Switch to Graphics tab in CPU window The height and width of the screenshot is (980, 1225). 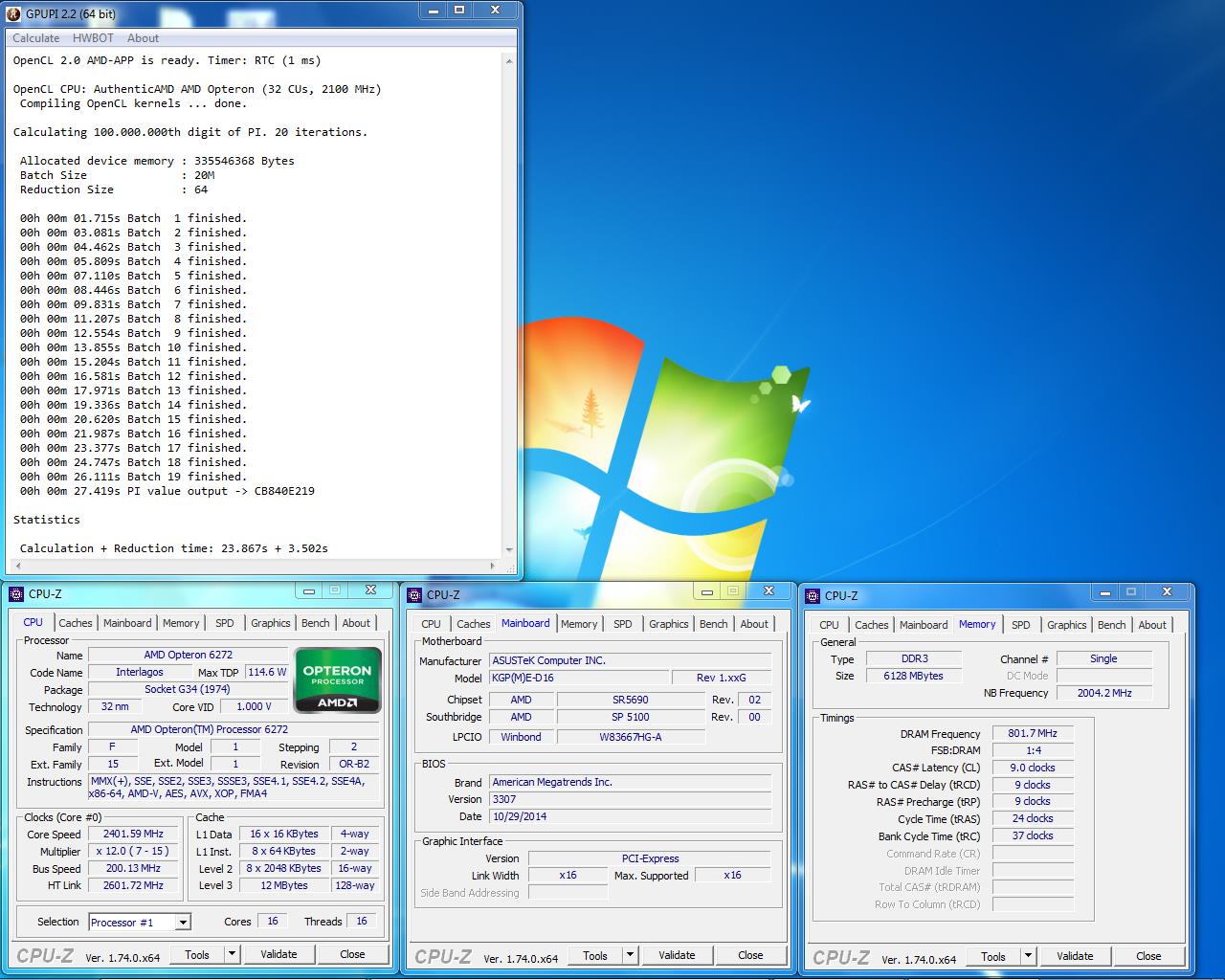[271, 623]
